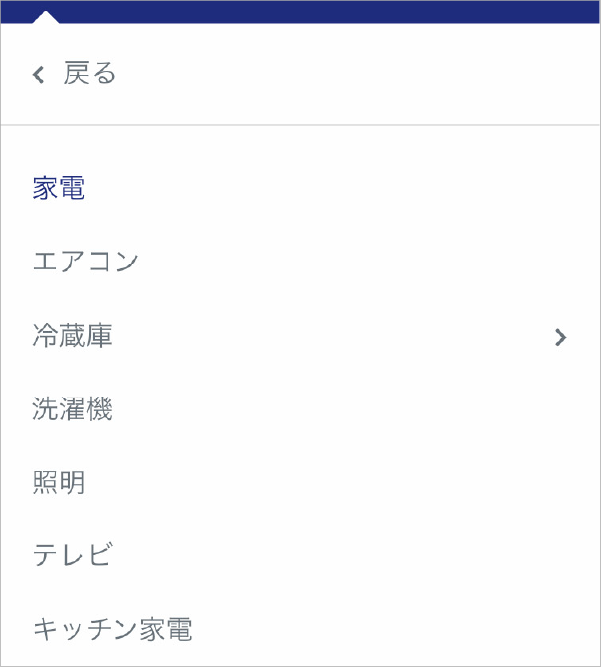Select the キッチン家電 category
This screenshot has width=601, height=667.
pyautogui.click(x=113, y=629)
